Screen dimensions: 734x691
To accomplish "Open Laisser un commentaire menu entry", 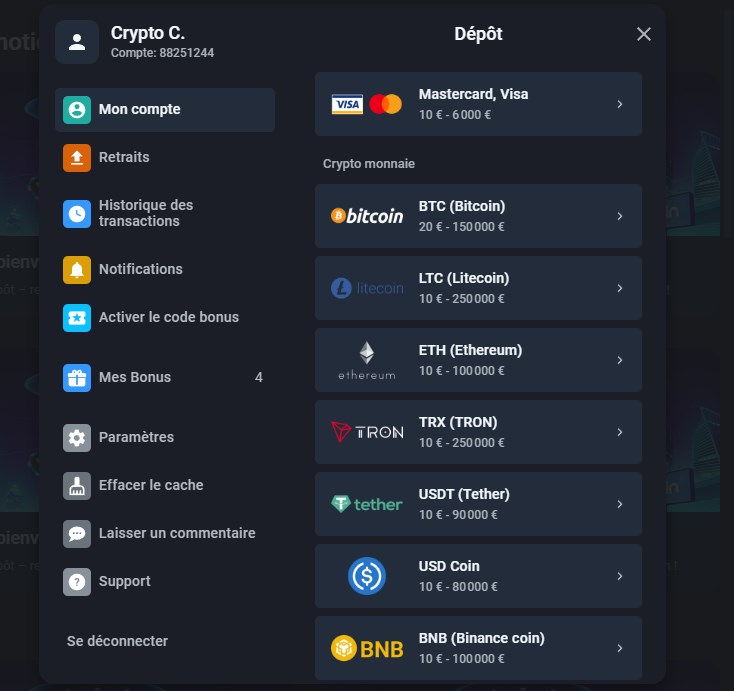I will pyautogui.click(x=176, y=534).
